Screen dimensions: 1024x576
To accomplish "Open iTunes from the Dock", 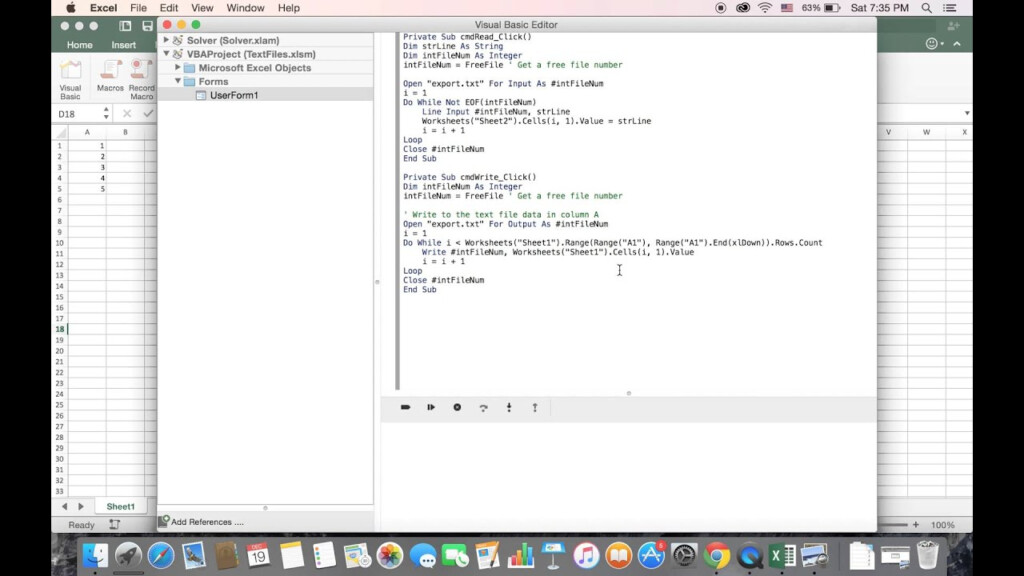I will tap(586, 556).
